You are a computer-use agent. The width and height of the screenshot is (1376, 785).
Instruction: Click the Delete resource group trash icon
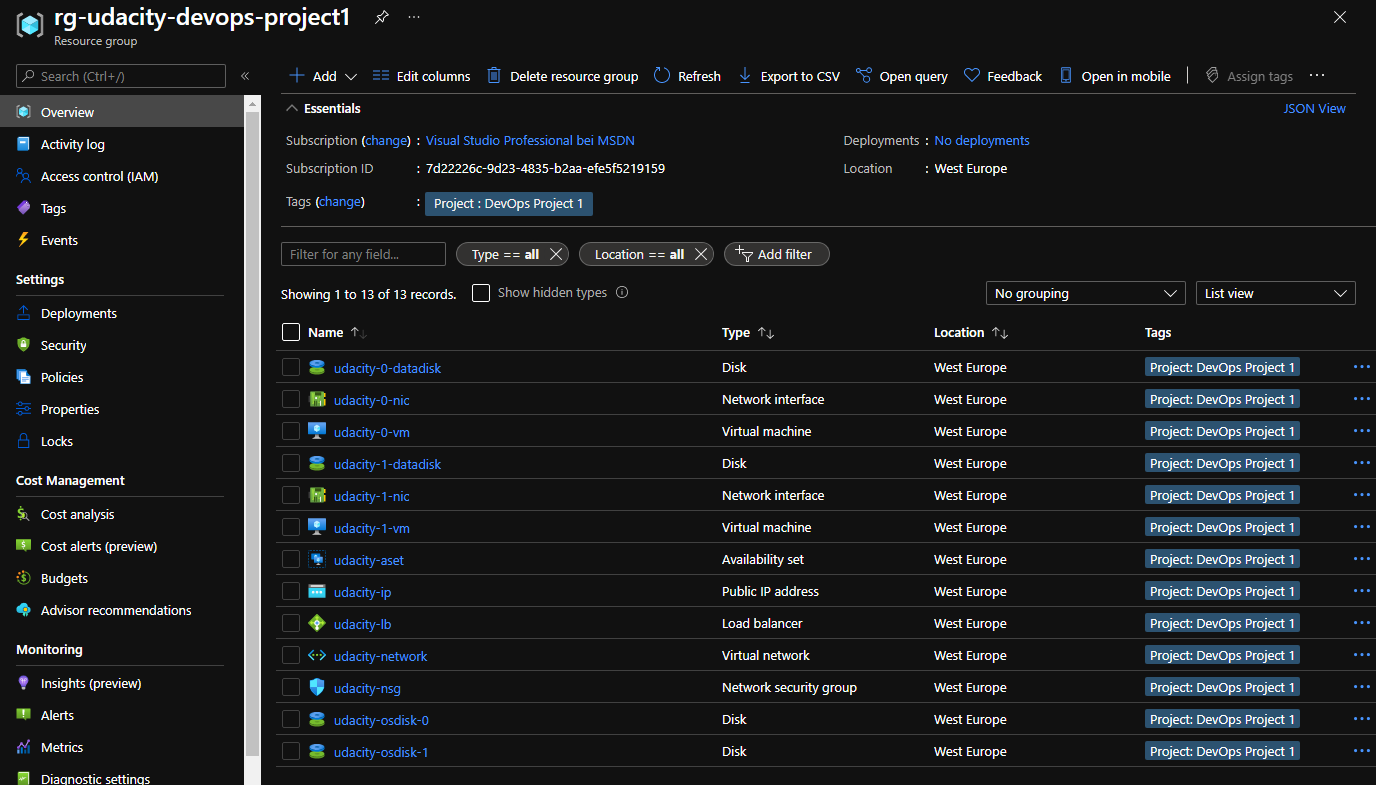point(494,76)
